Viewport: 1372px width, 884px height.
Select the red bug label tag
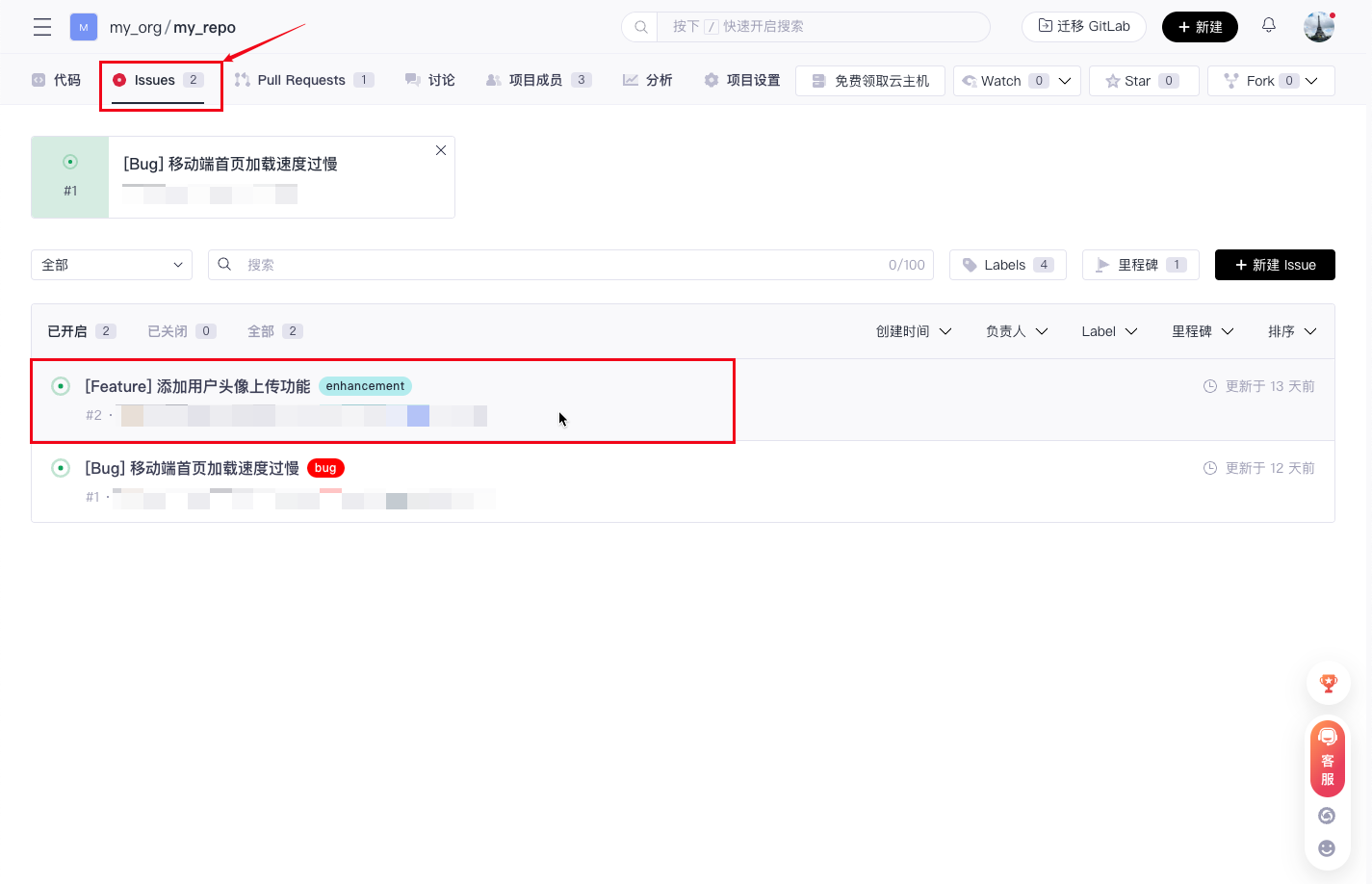coord(325,468)
